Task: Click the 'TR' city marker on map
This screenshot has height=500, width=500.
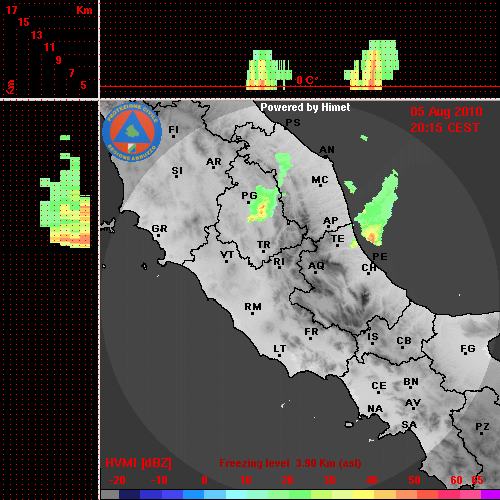Action: click(264, 246)
